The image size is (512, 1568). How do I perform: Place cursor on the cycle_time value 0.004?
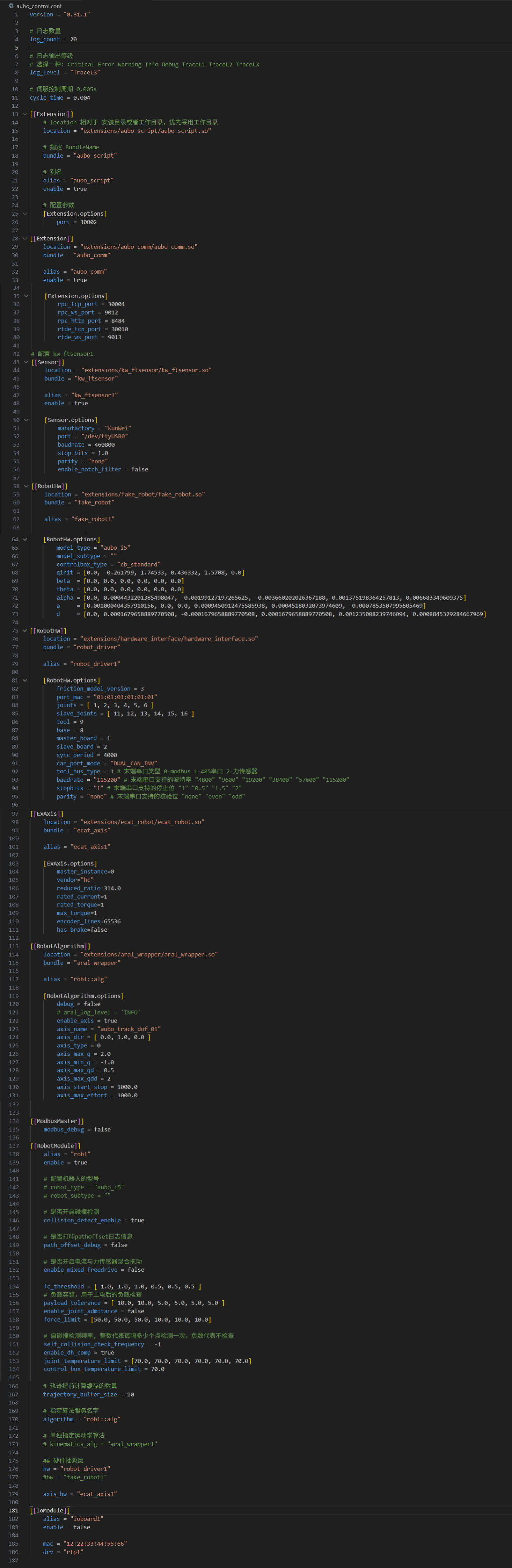[81, 97]
